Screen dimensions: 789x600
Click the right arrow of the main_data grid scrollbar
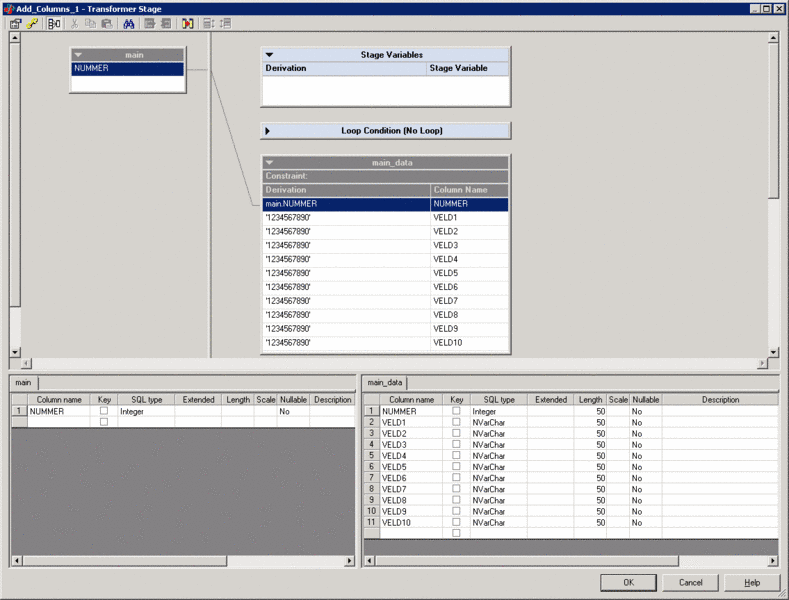[x=773, y=560]
